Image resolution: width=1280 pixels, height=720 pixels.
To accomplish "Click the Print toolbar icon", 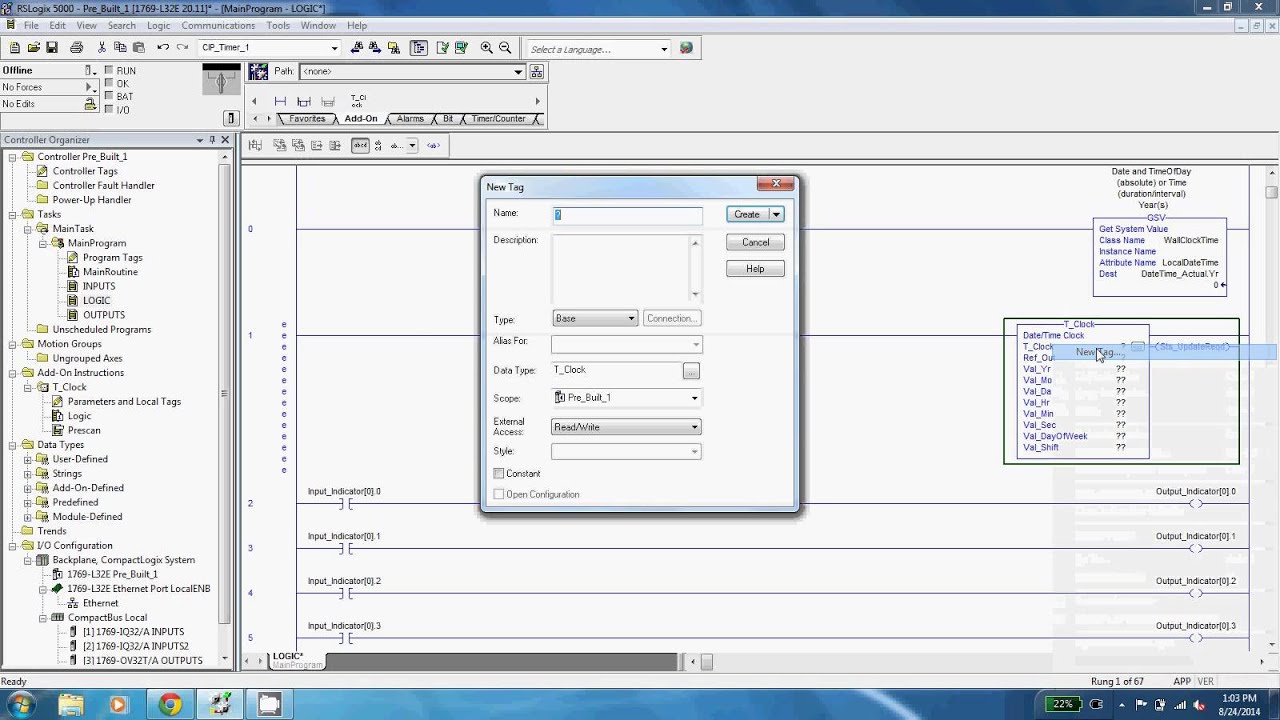I will [x=76, y=48].
